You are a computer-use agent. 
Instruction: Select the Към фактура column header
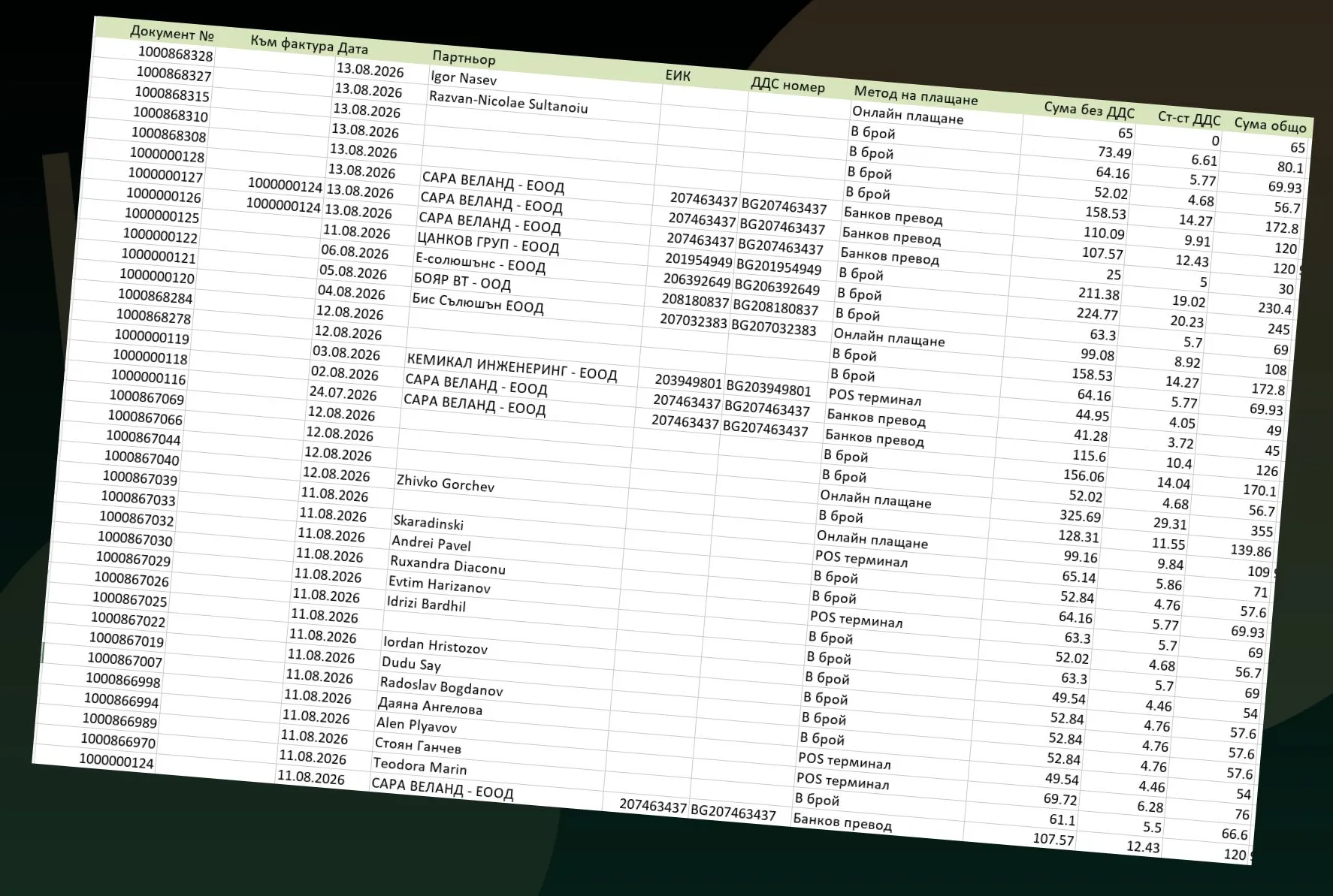pyautogui.click(x=292, y=43)
